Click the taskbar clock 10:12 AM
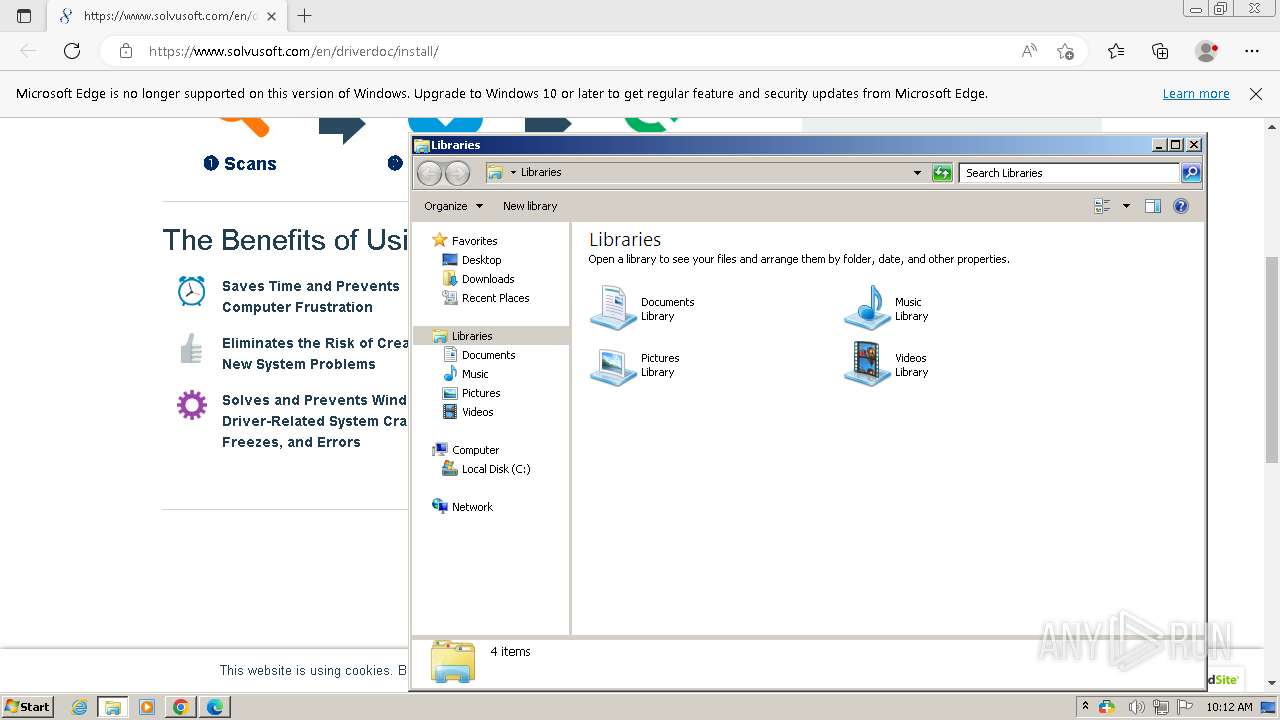This screenshot has height=720, width=1280. click(x=1229, y=707)
